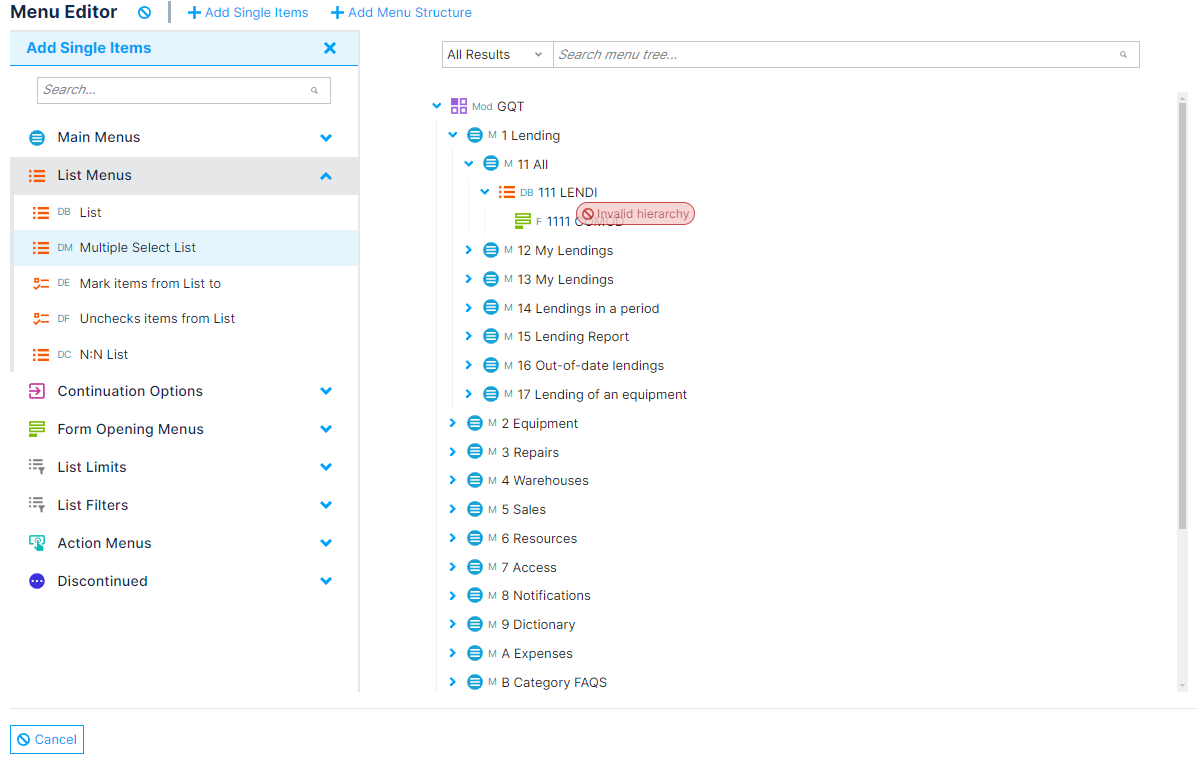The width and height of the screenshot is (1197, 758).
Task: Expand the Main Menus section
Action: click(326, 138)
